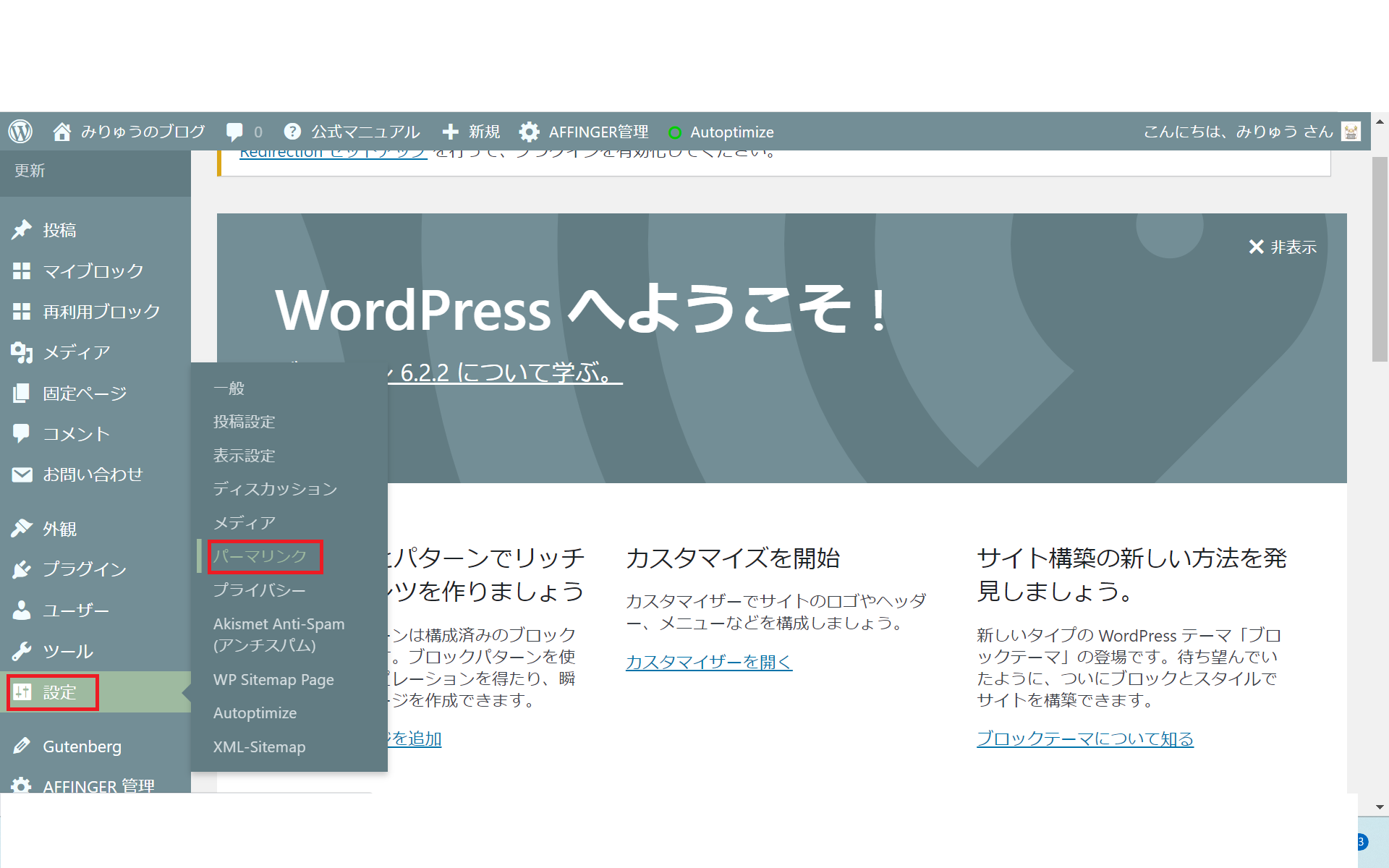Click the WordPress logo in admin bar
The width and height of the screenshot is (1389, 868).
click(x=20, y=132)
